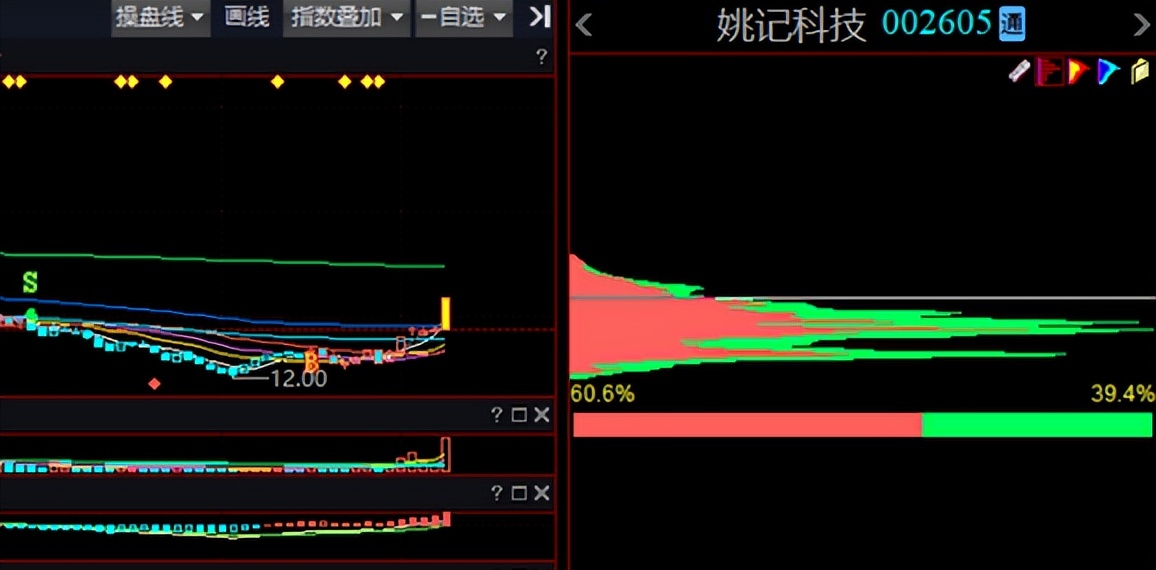Close the second indicator panel
The height and width of the screenshot is (570, 1156).
(542, 415)
